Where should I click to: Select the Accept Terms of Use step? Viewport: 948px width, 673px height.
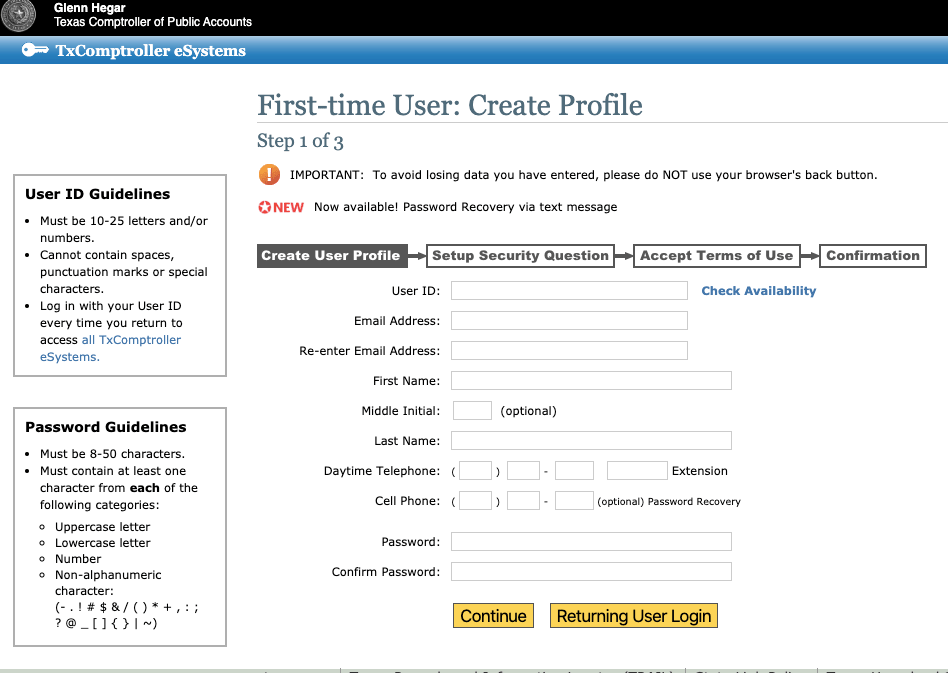716,256
